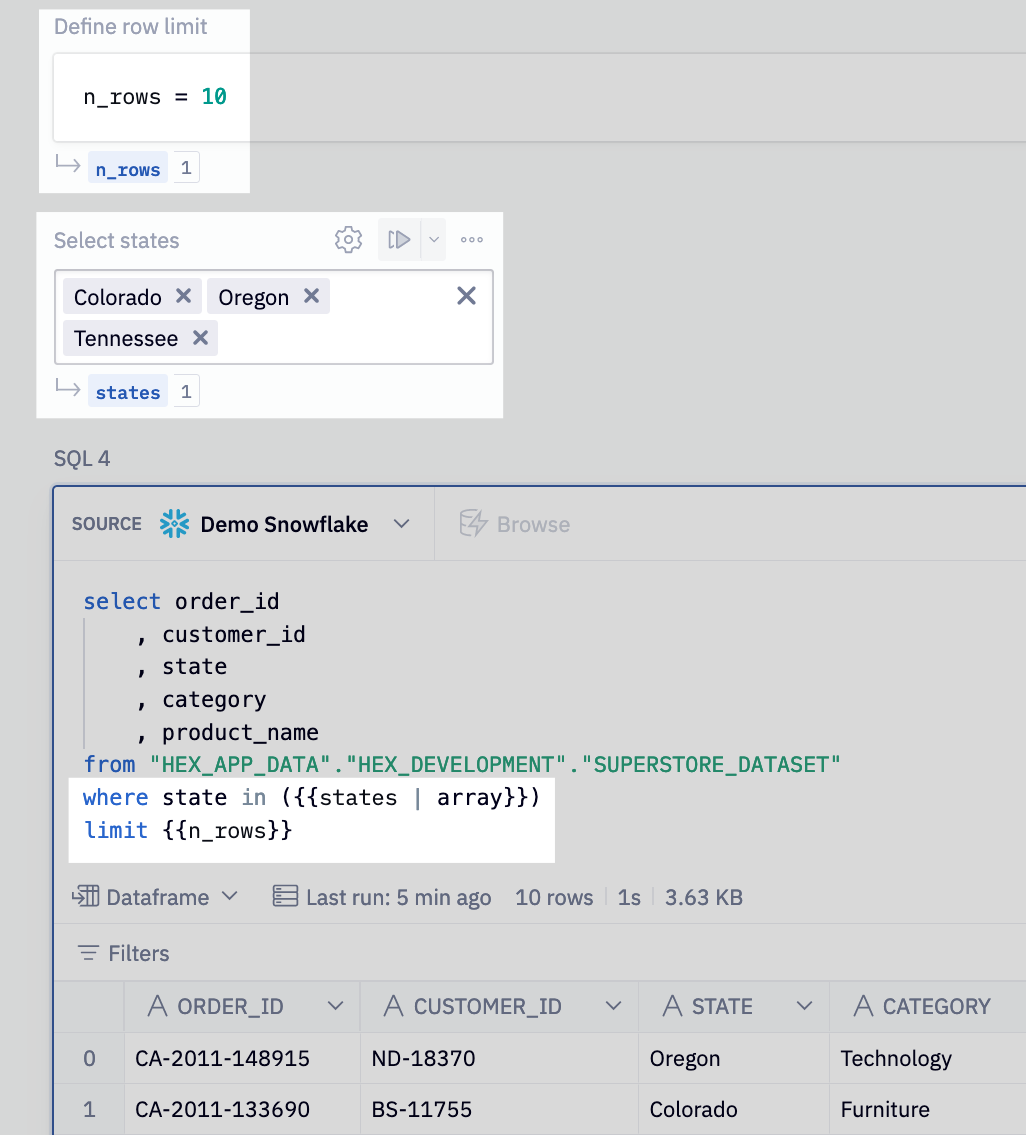Click the string type icon on ORDER_ID column

(156, 1007)
